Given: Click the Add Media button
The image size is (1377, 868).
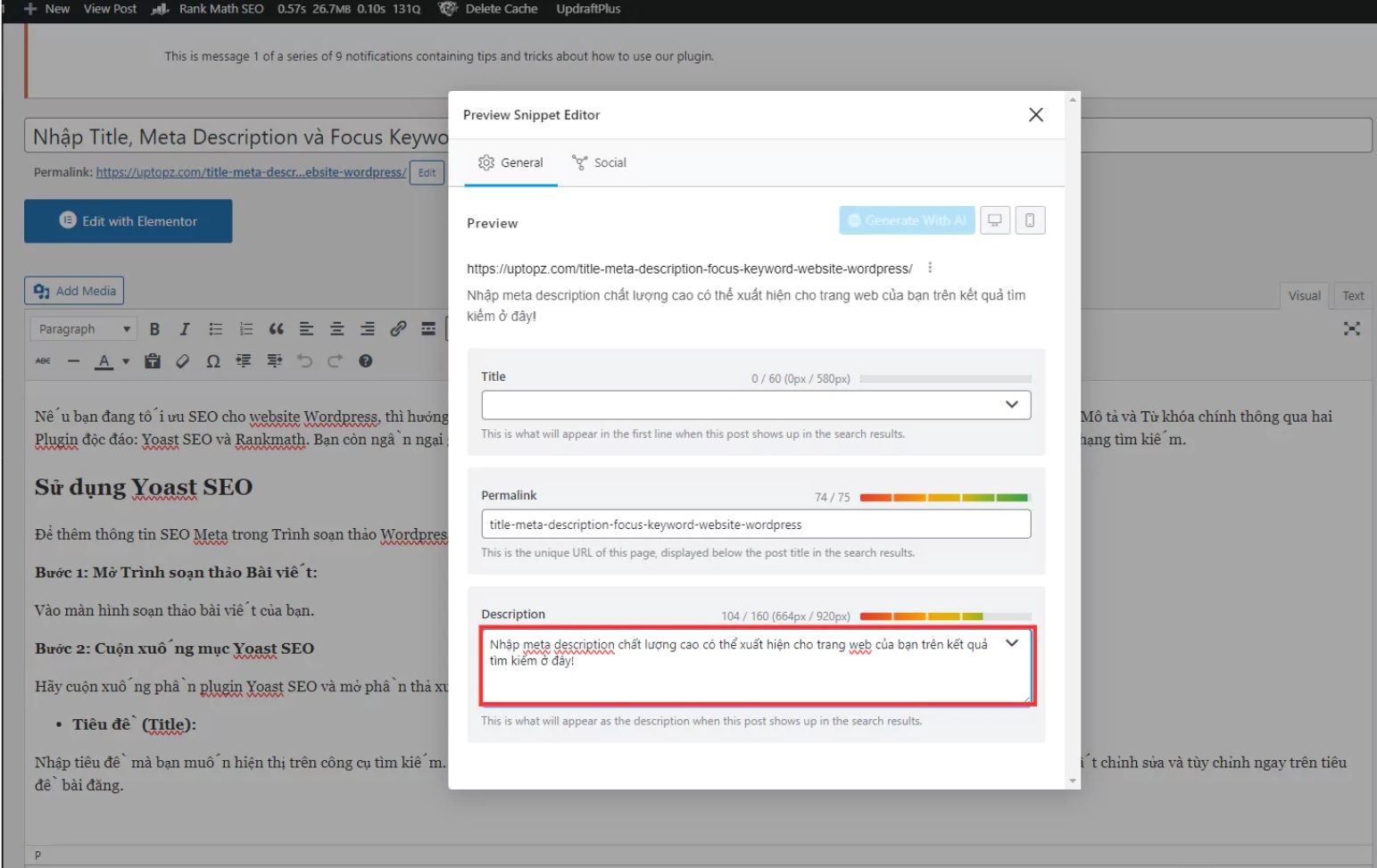Looking at the screenshot, I should coord(74,291).
